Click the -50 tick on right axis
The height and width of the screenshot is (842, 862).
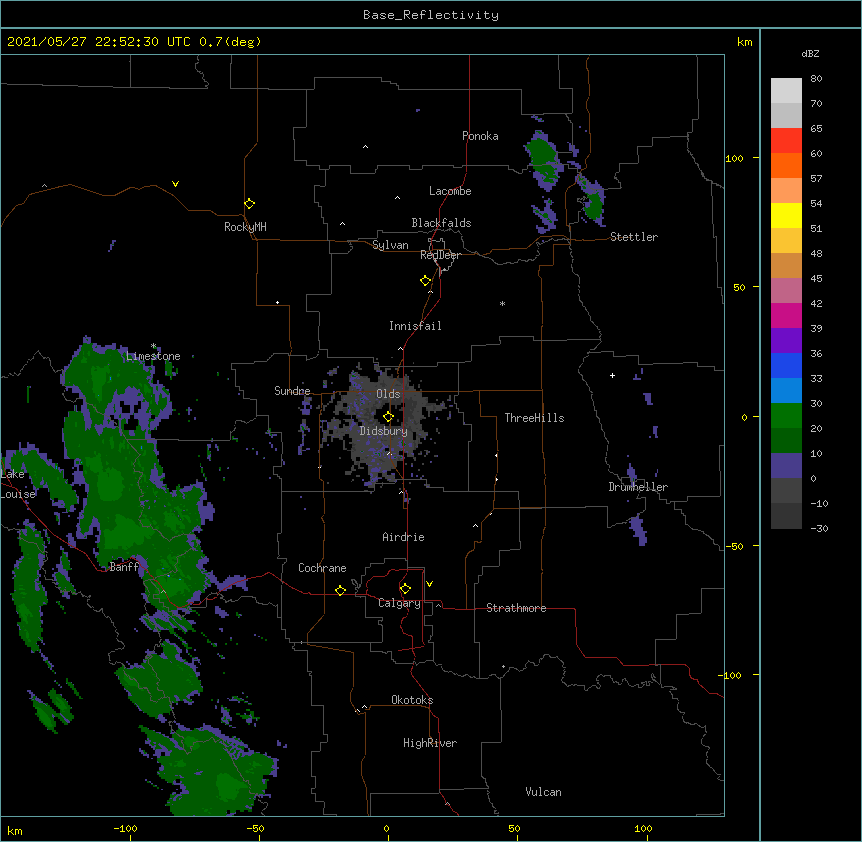pyautogui.click(x=734, y=546)
